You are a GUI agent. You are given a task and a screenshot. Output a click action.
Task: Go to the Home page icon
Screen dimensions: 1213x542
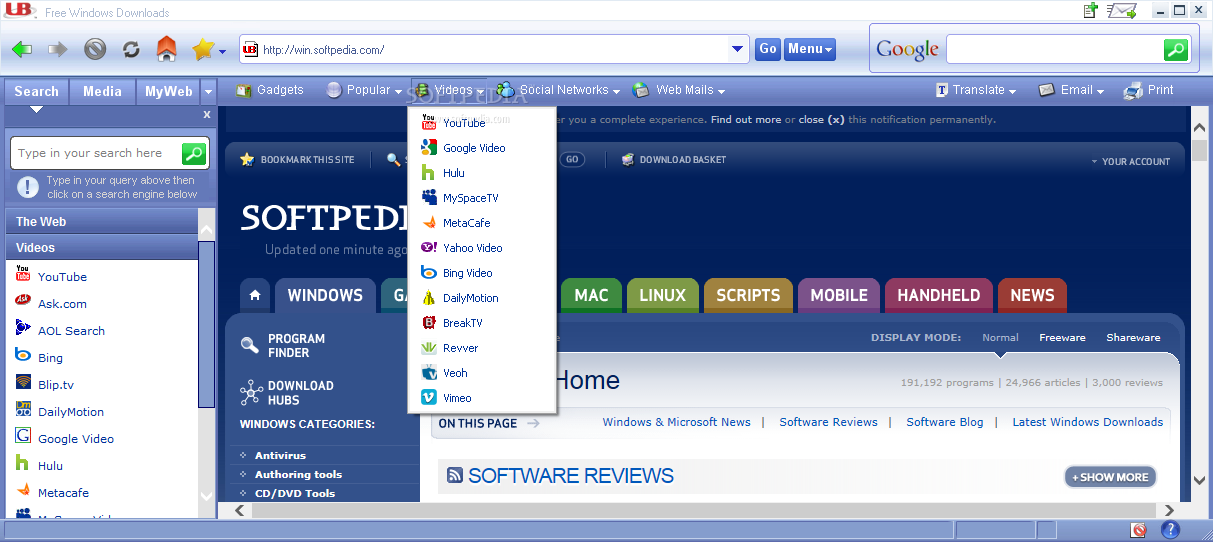167,48
